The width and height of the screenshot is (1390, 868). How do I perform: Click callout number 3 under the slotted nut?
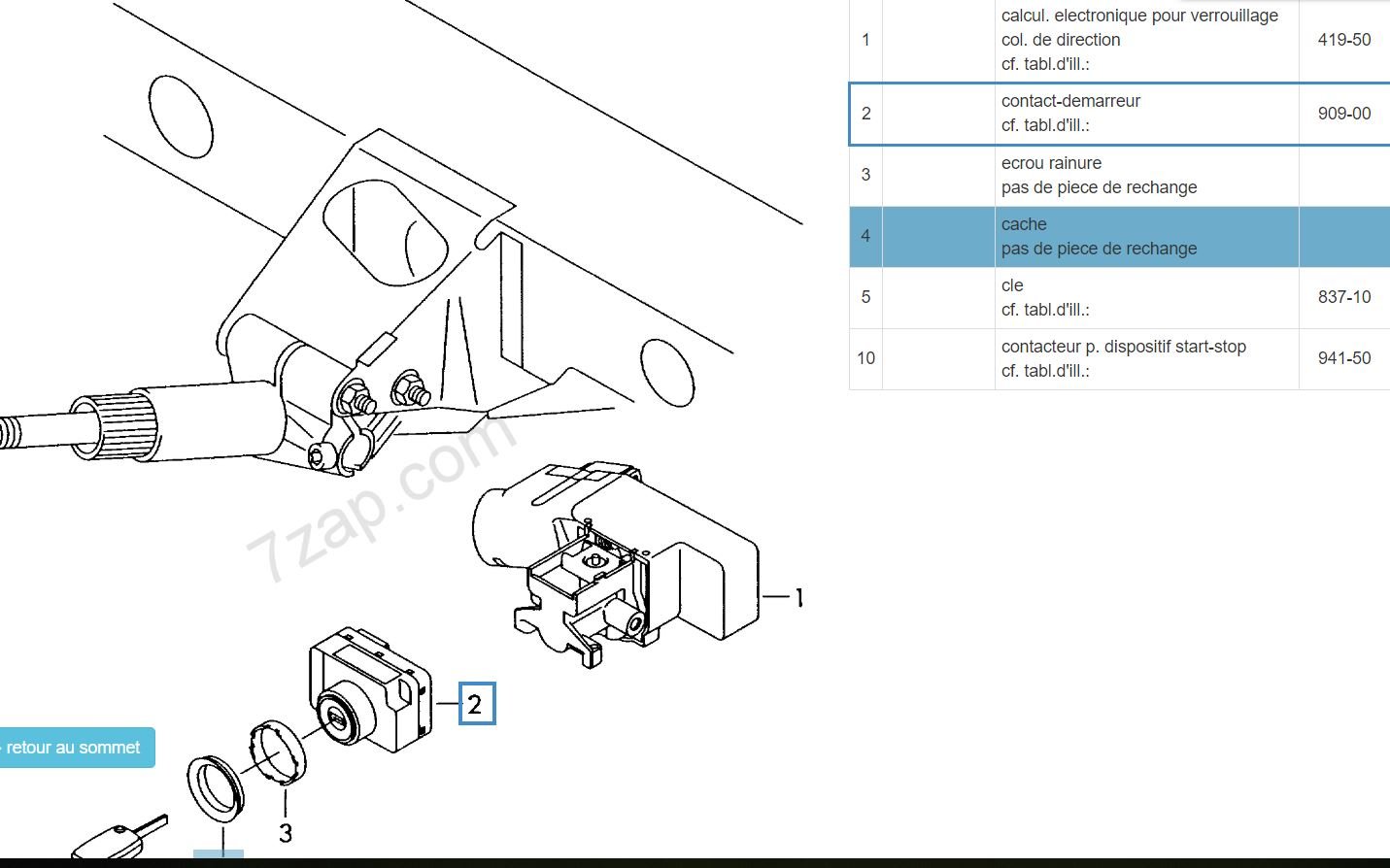click(285, 832)
